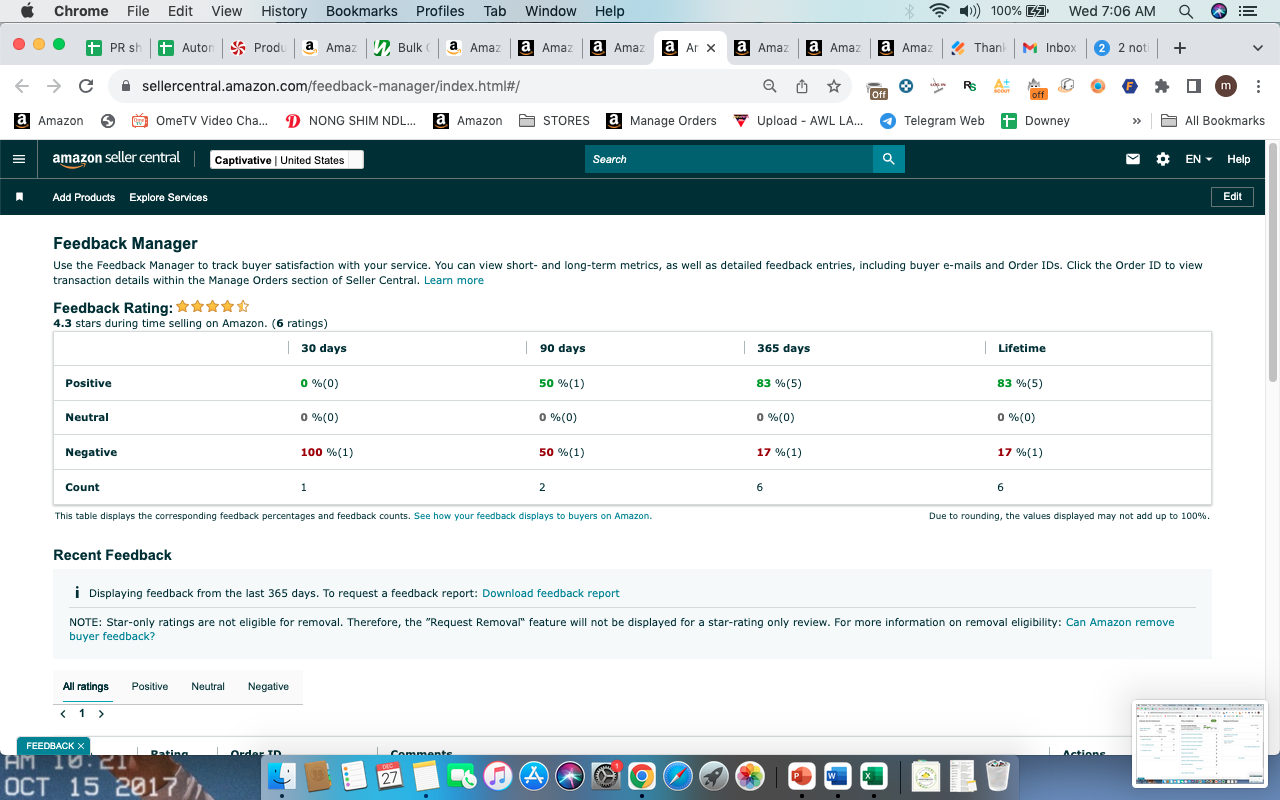Image resolution: width=1280 pixels, height=800 pixels.
Task: Launch Microsoft Word from the Dock
Action: [837, 775]
